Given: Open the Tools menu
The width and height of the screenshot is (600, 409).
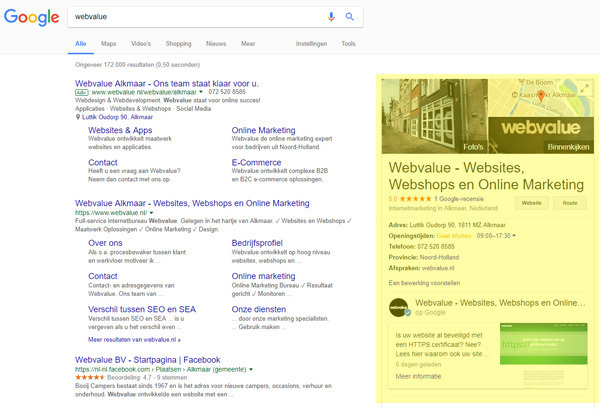Looking at the screenshot, I should point(349,44).
